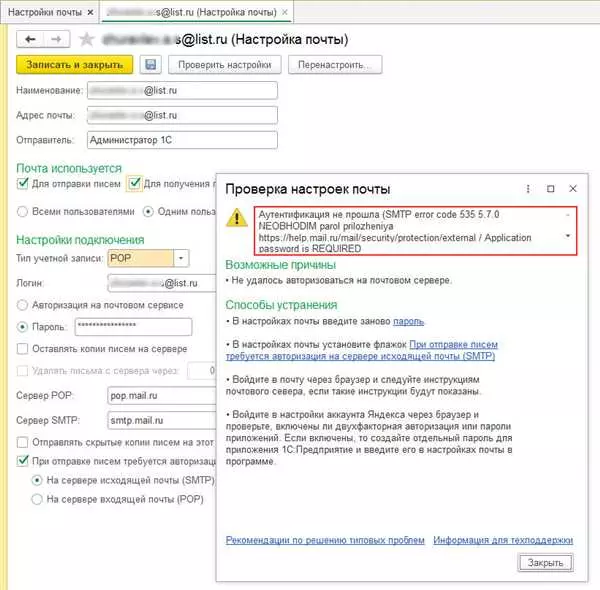Toggle Для получения checkbox
The image size is (600, 590).
[x=134, y=184]
